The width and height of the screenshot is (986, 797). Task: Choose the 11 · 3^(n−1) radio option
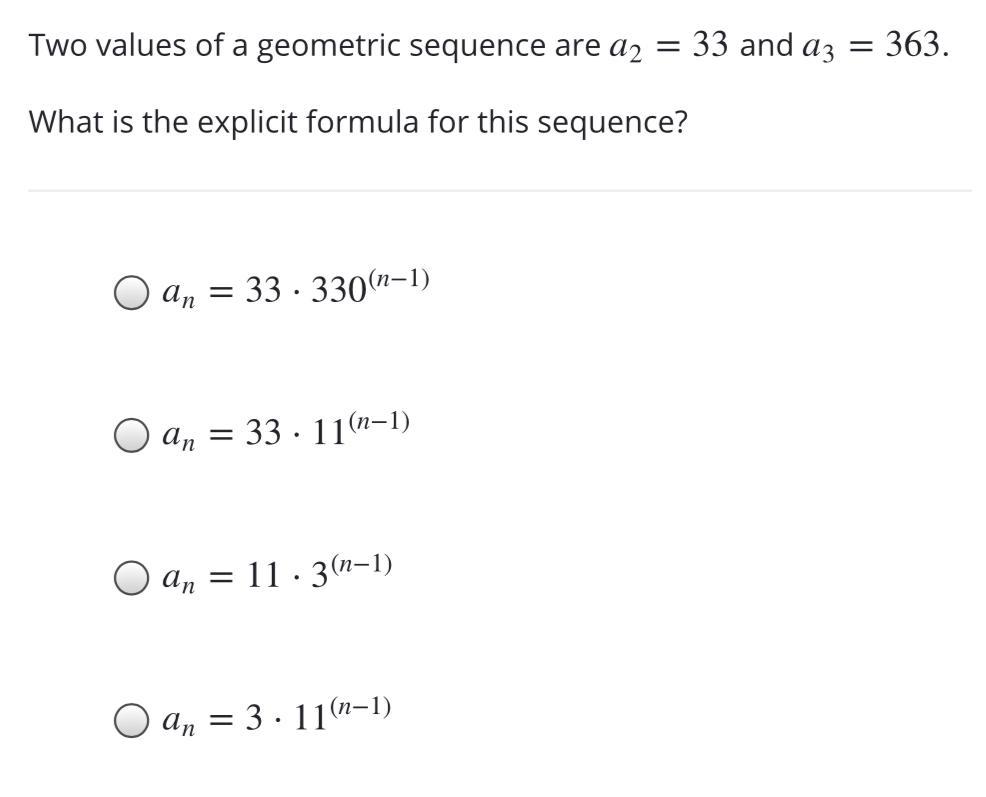[131, 578]
